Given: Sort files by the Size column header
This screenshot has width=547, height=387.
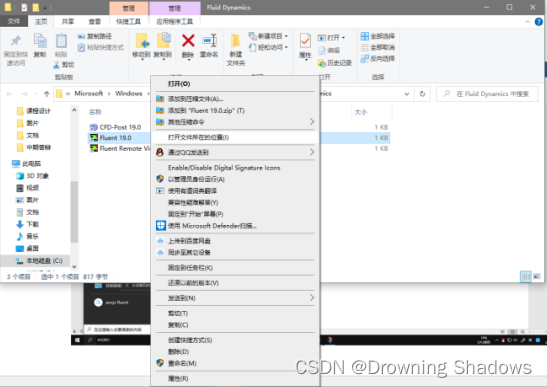Looking at the screenshot, I should tap(361, 112).
